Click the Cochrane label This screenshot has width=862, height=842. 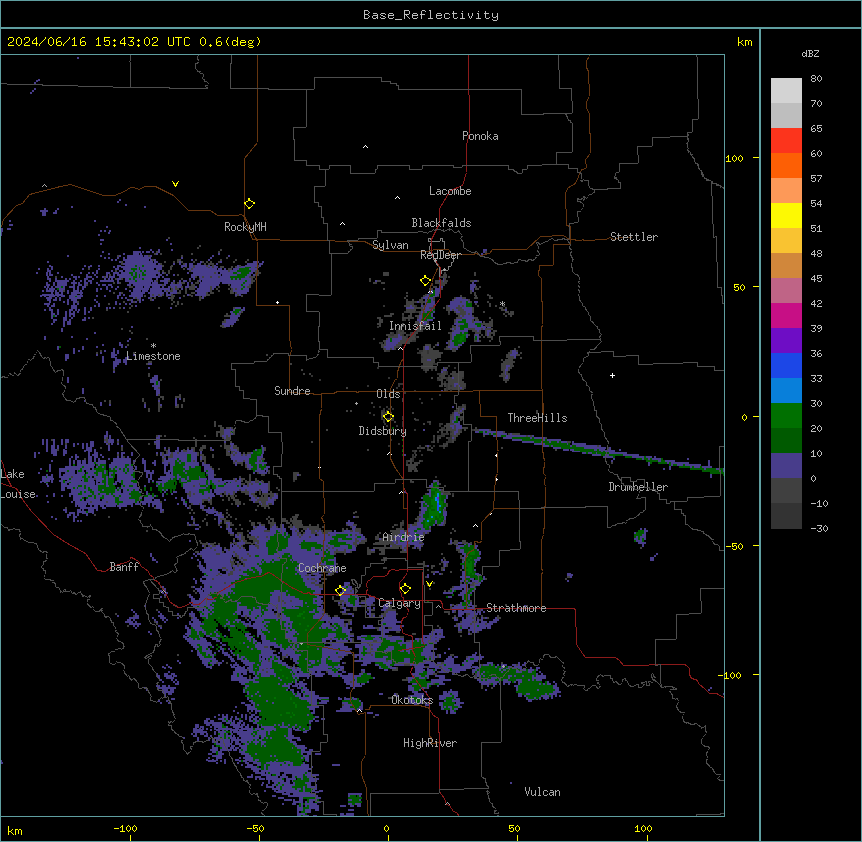322,568
